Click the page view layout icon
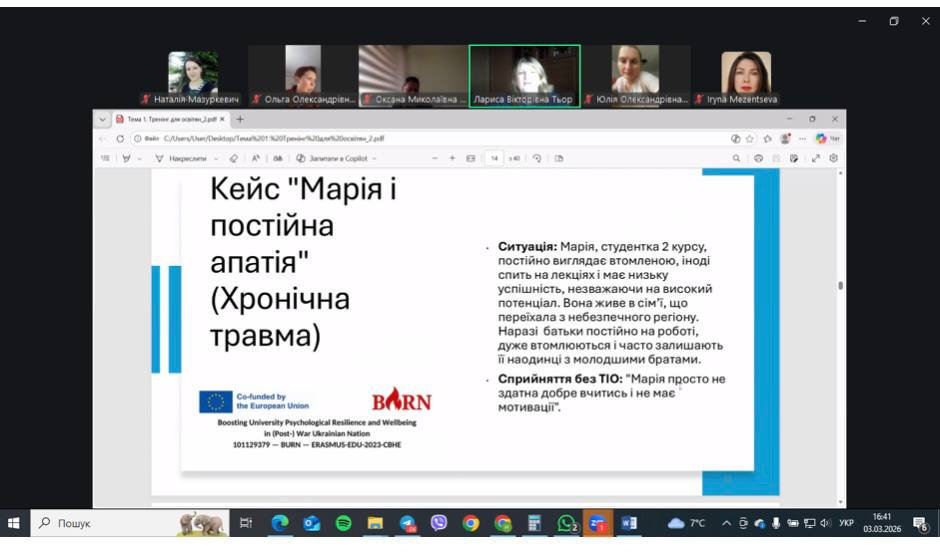The height and width of the screenshot is (553, 940). [559, 158]
